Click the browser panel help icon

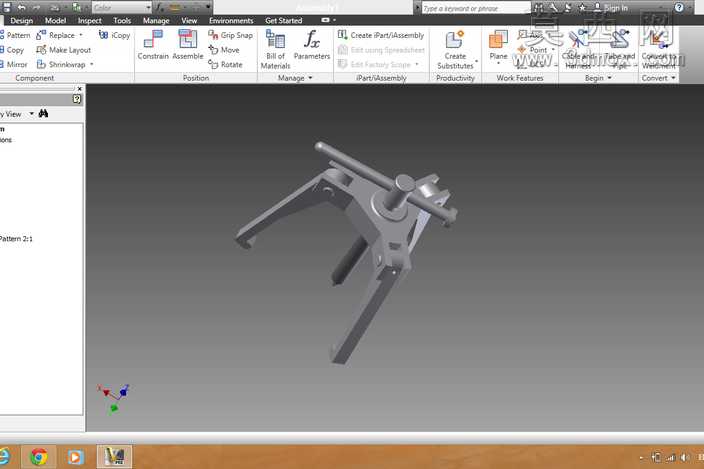tap(77, 99)
